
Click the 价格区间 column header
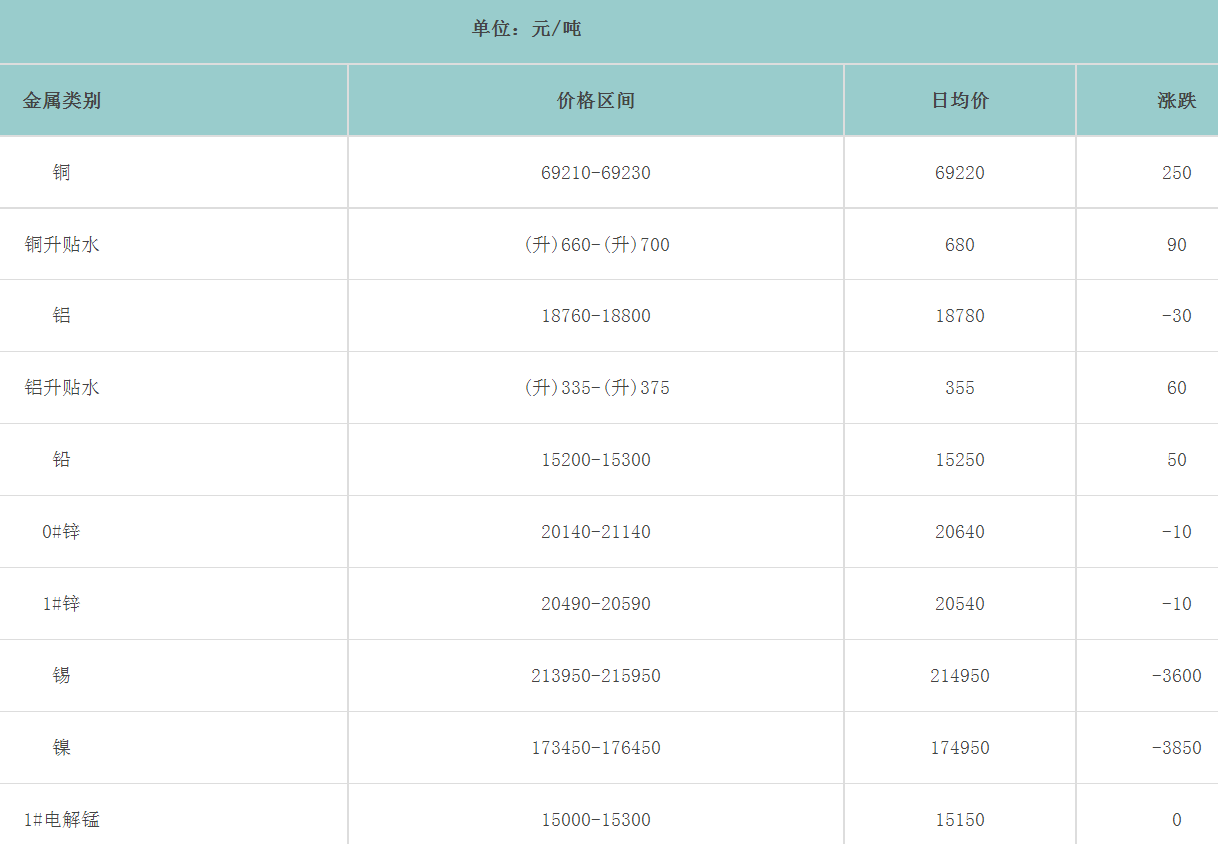tap(596, 101)
